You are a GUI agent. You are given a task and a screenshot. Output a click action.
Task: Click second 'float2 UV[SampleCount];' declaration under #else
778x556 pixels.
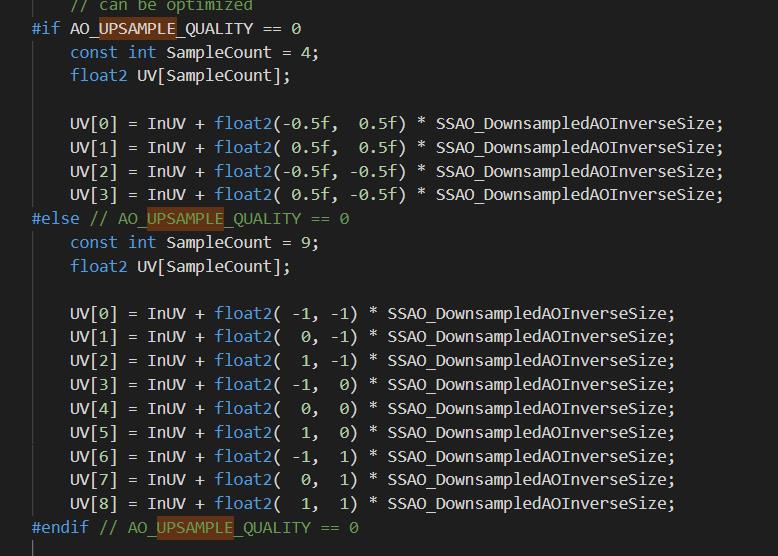180,266
